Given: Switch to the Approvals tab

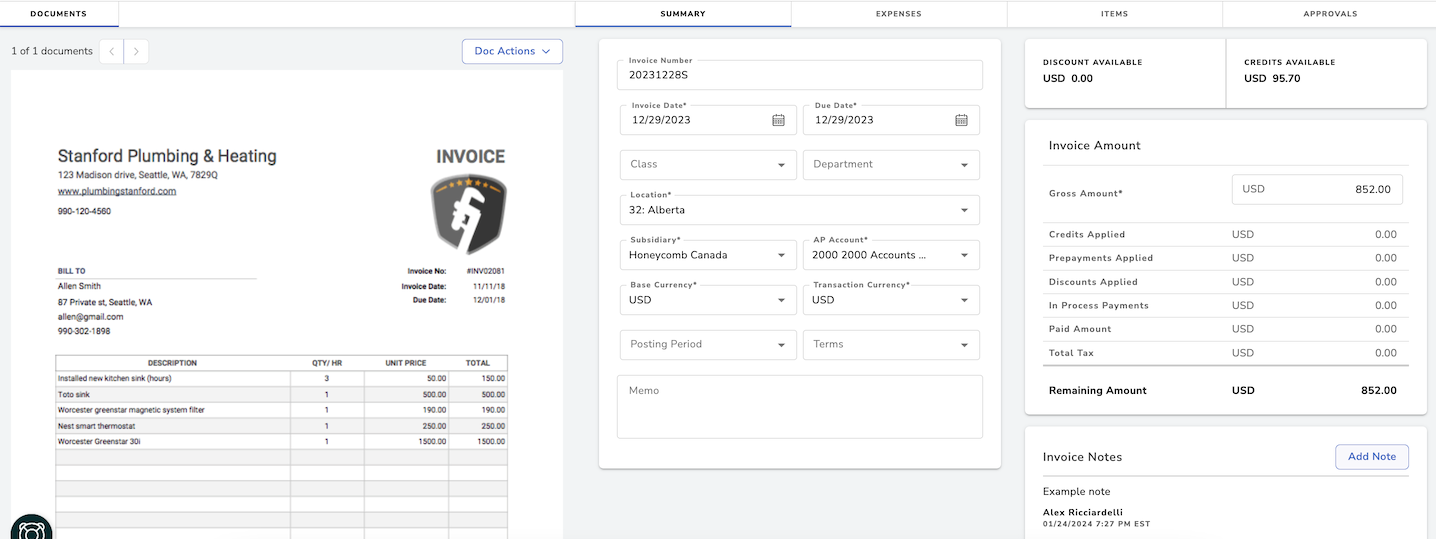Looking at the screenshot, I should 1330,14.
